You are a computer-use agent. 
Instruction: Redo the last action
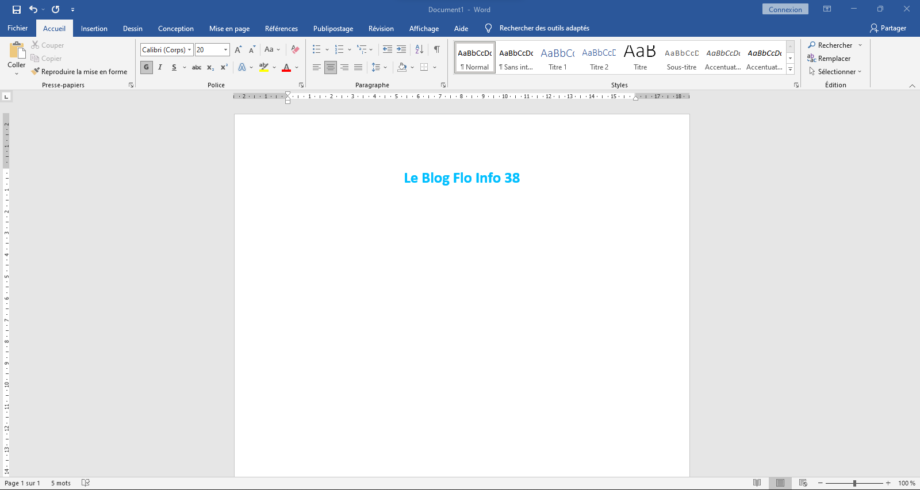(55, 9)
